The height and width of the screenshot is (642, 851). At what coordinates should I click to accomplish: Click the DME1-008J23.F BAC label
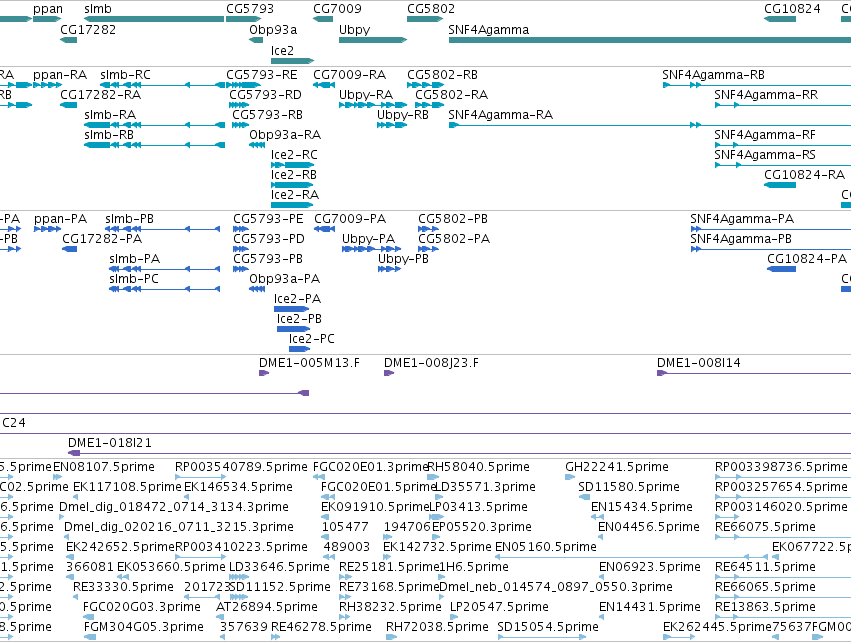431,363
